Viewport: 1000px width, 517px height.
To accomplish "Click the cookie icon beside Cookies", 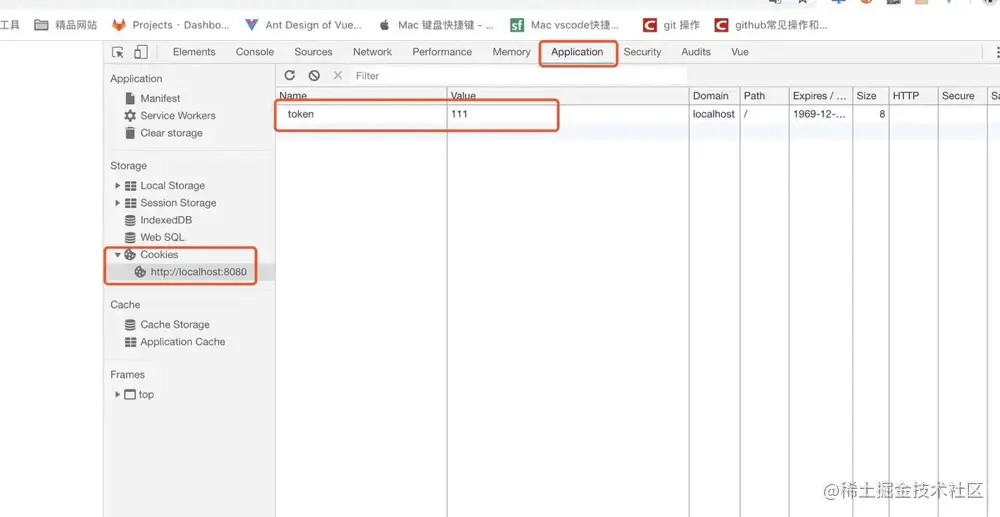I will click(130, 254).
